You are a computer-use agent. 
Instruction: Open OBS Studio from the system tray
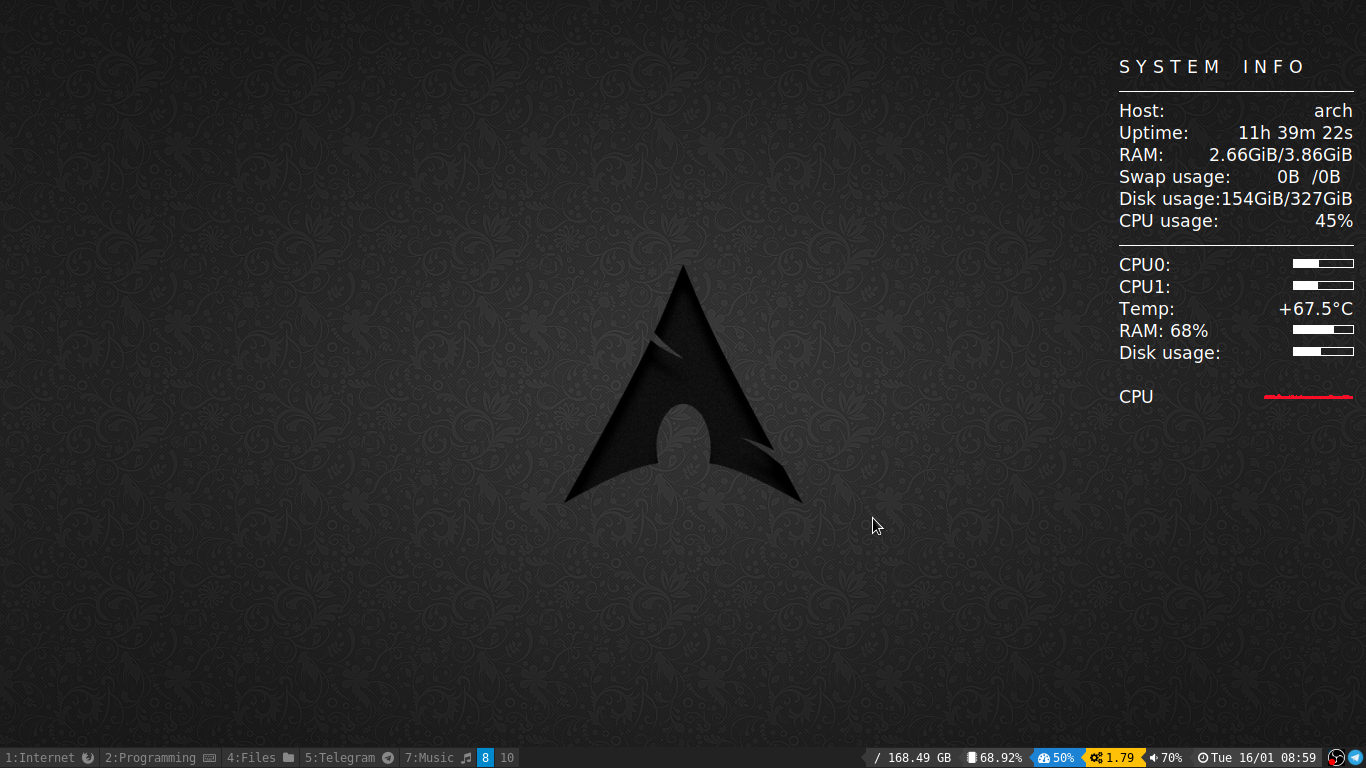[1337, 757]
